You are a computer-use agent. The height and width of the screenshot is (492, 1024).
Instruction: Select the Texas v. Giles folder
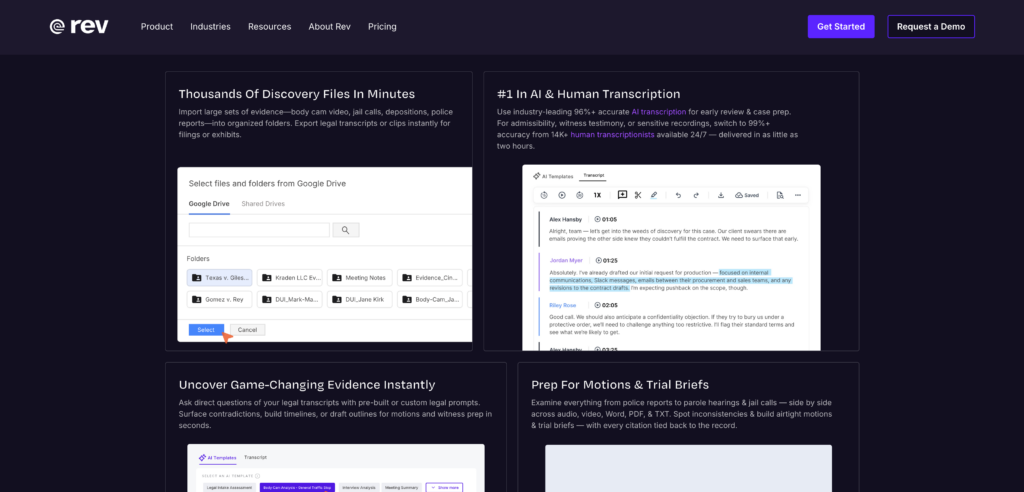coord(219,277)
